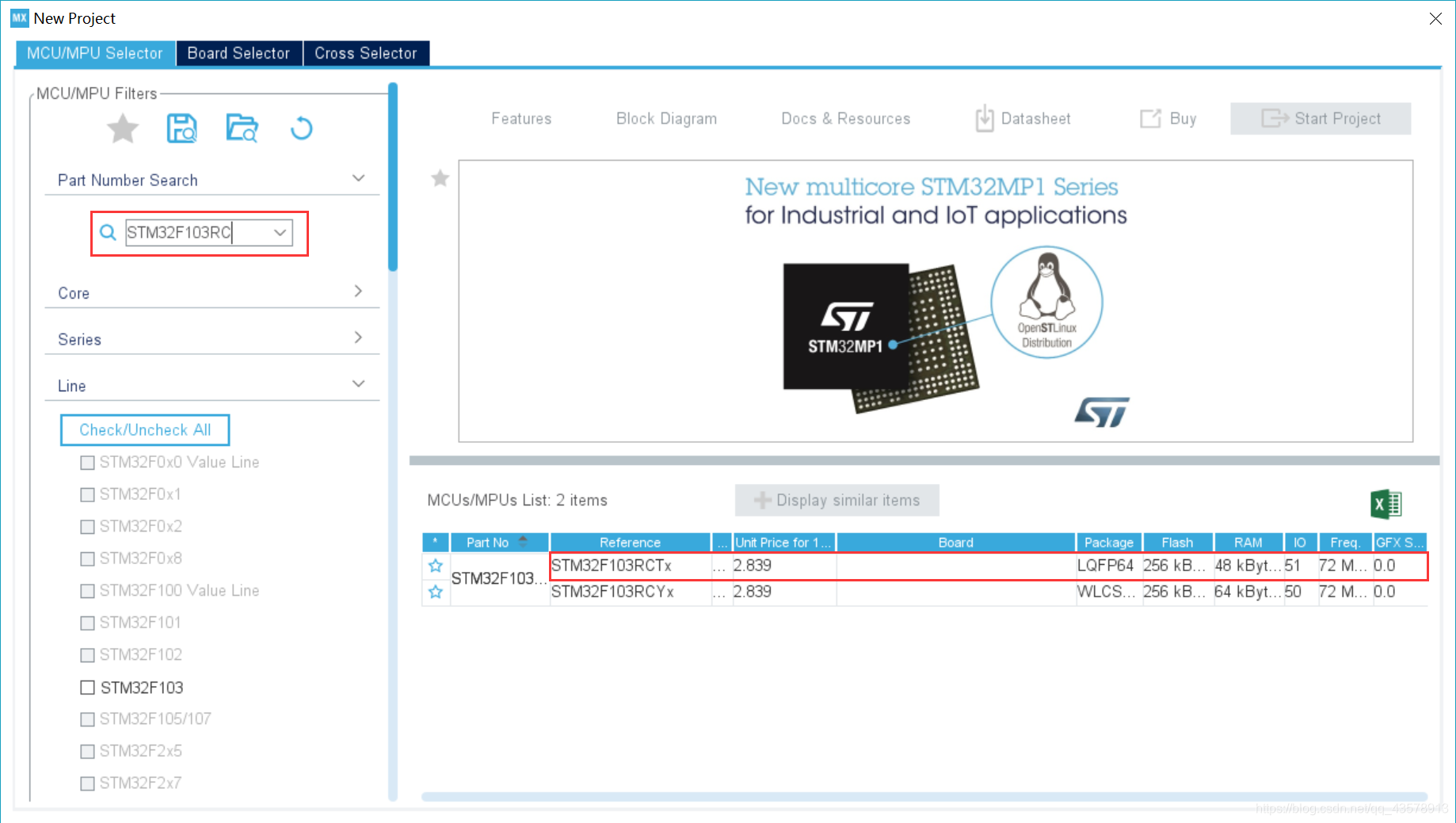Toggle STM32F2x7 checkbox

tap(87, 783)
